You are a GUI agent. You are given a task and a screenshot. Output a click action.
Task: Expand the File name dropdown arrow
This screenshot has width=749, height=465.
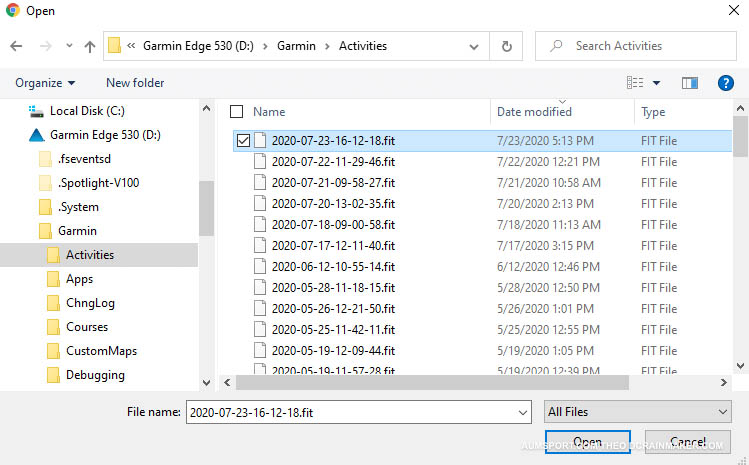(x=523, y=412)
